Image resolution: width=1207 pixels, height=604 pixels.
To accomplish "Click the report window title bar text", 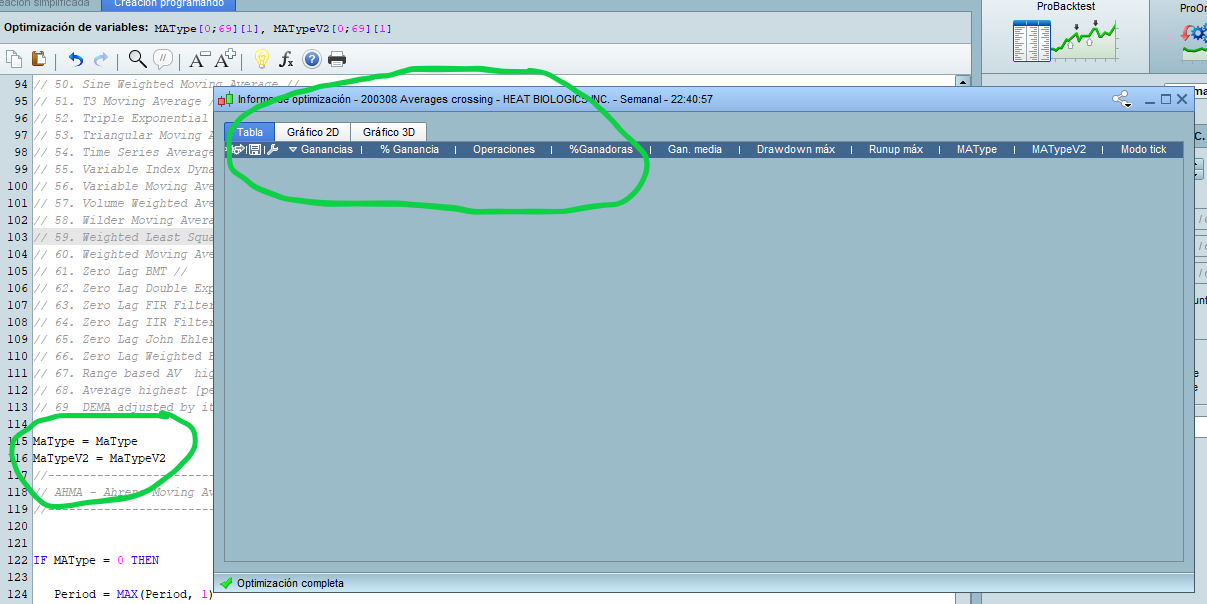I will click(475, 100).
